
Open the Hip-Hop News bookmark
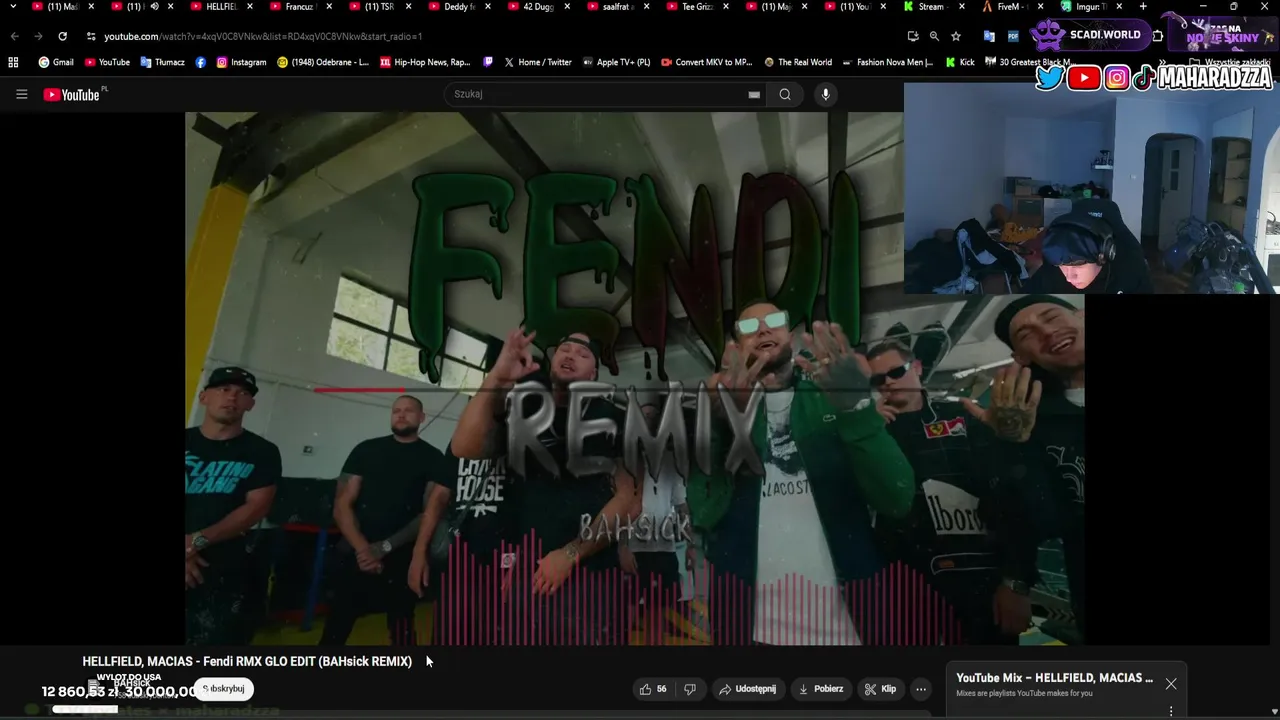(425, 62)
